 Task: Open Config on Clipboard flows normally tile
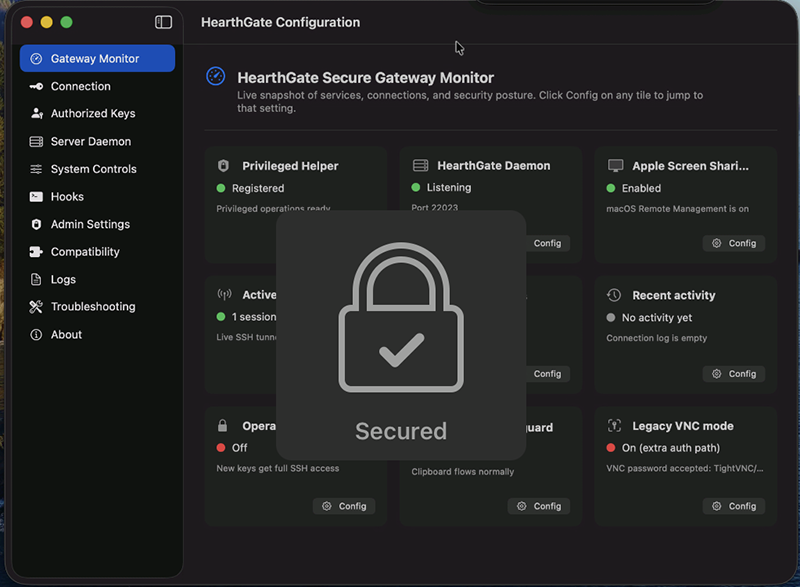pos(539,506)
